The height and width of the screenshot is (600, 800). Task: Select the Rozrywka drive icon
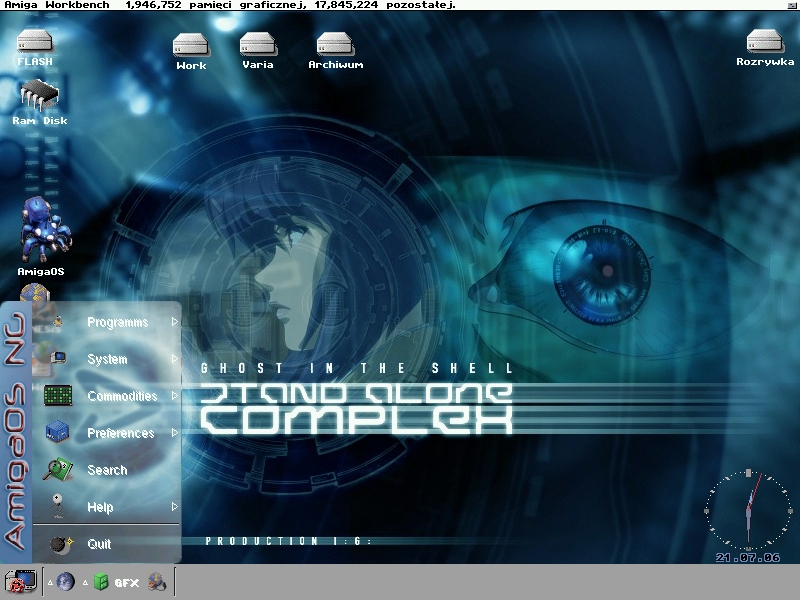point(765,41)
